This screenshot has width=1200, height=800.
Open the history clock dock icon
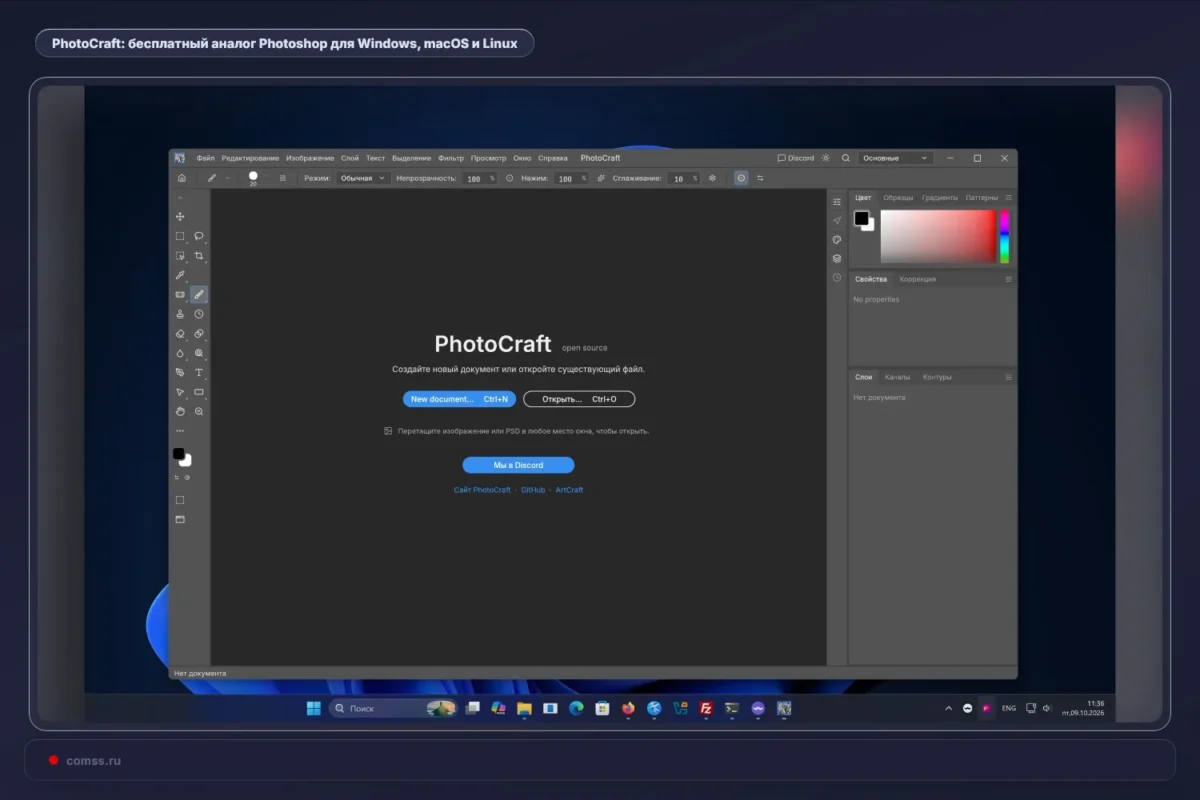click(837, 277)
